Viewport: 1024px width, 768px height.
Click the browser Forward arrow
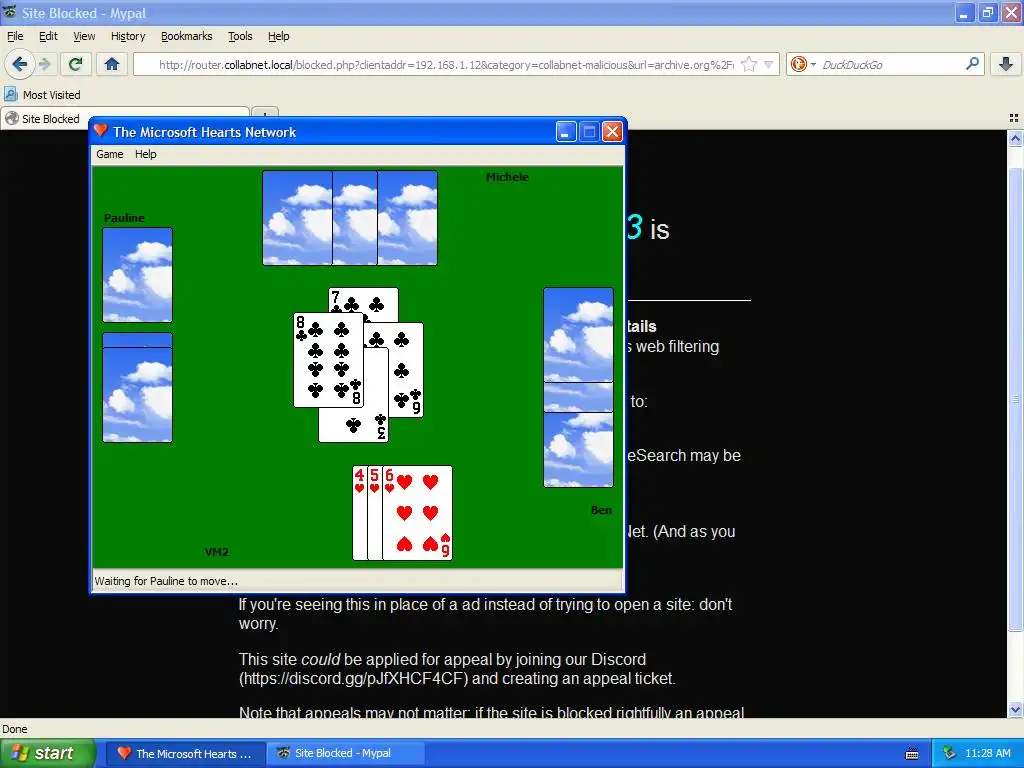tap(44, 64)
